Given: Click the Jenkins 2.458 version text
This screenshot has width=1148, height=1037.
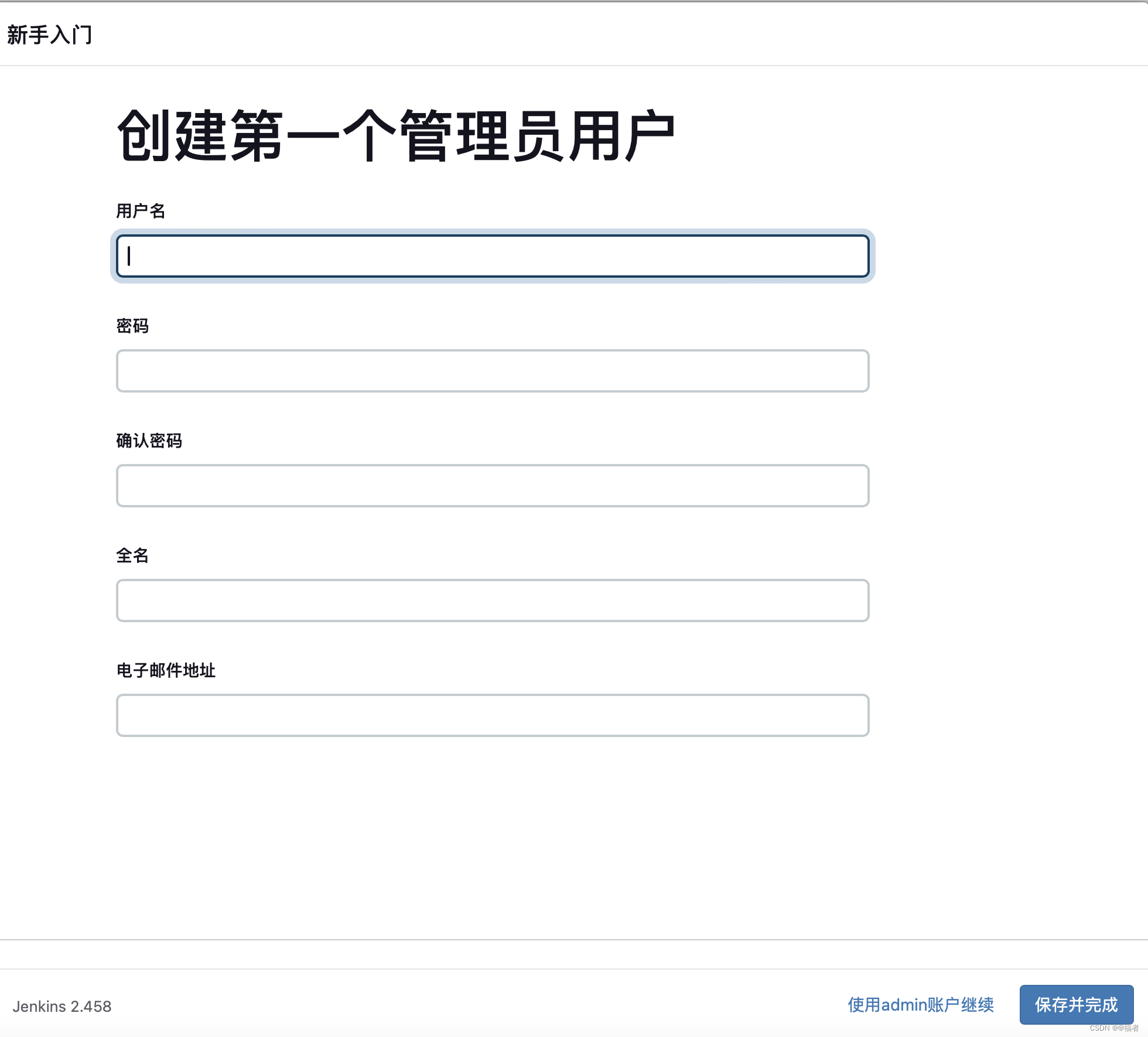Looking at the screenshot, I should (62, 1007).
